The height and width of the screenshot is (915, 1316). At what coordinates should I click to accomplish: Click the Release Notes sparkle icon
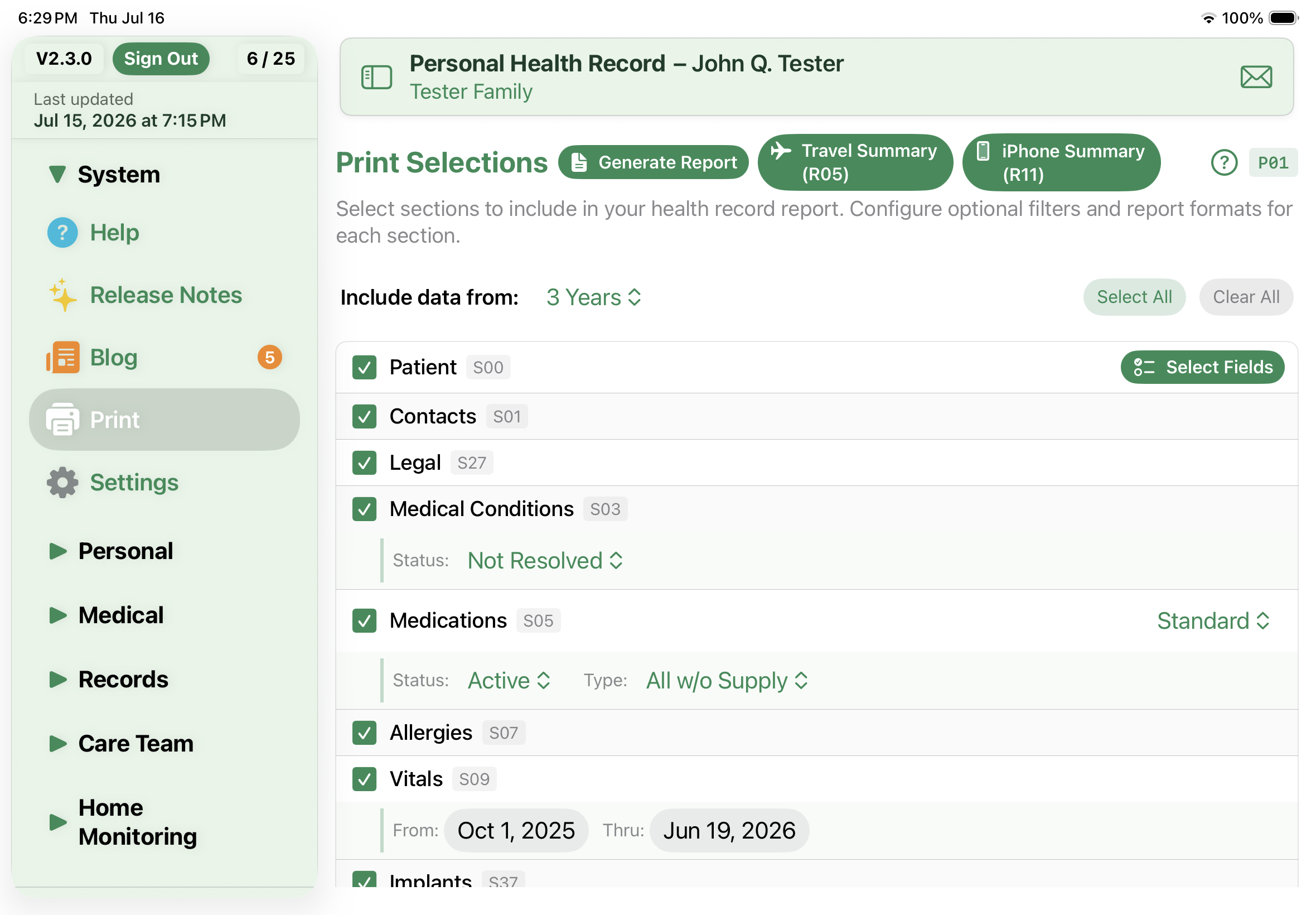pos(62,295)
